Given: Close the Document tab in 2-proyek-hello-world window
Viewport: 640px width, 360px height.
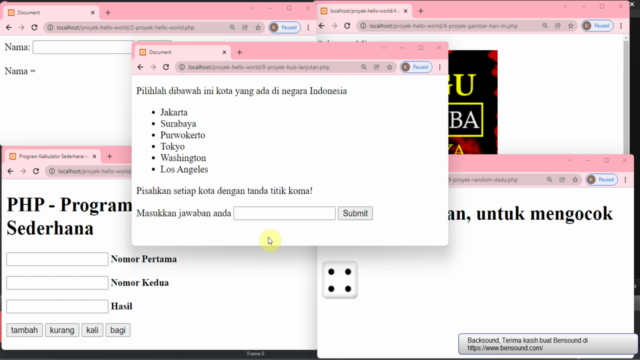Looking at the screenshot, I should tap(93, 13).
